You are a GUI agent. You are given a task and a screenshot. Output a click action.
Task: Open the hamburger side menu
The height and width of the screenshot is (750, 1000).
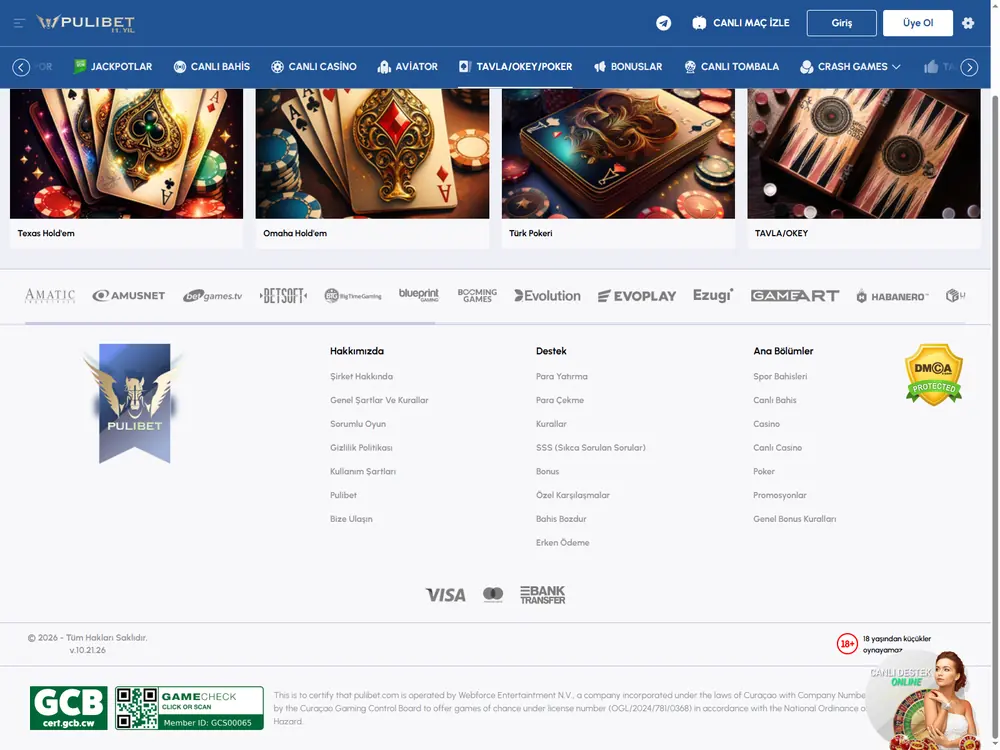coord(19,23)
